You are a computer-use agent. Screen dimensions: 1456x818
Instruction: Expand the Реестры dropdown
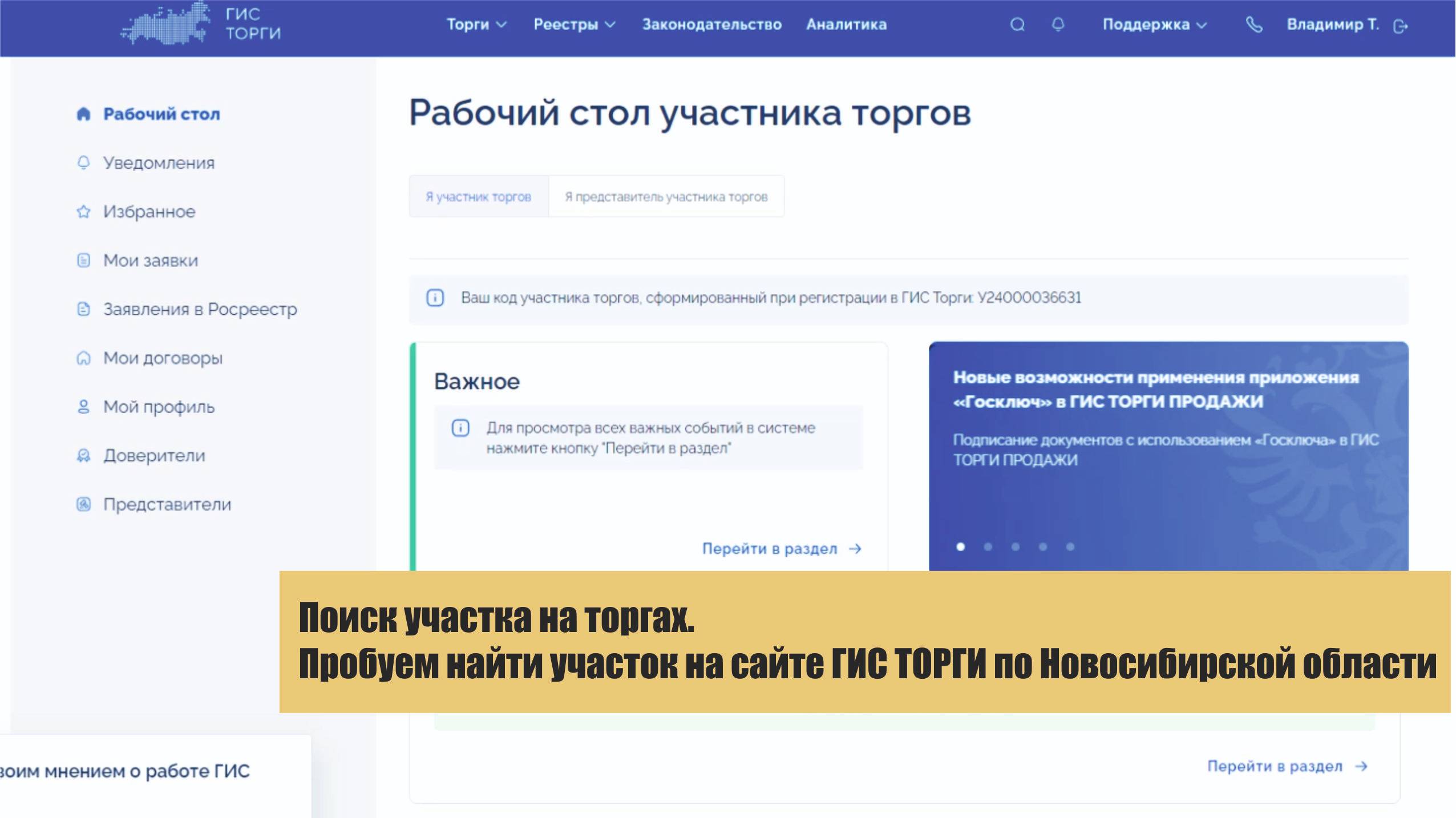pos(573,25)
